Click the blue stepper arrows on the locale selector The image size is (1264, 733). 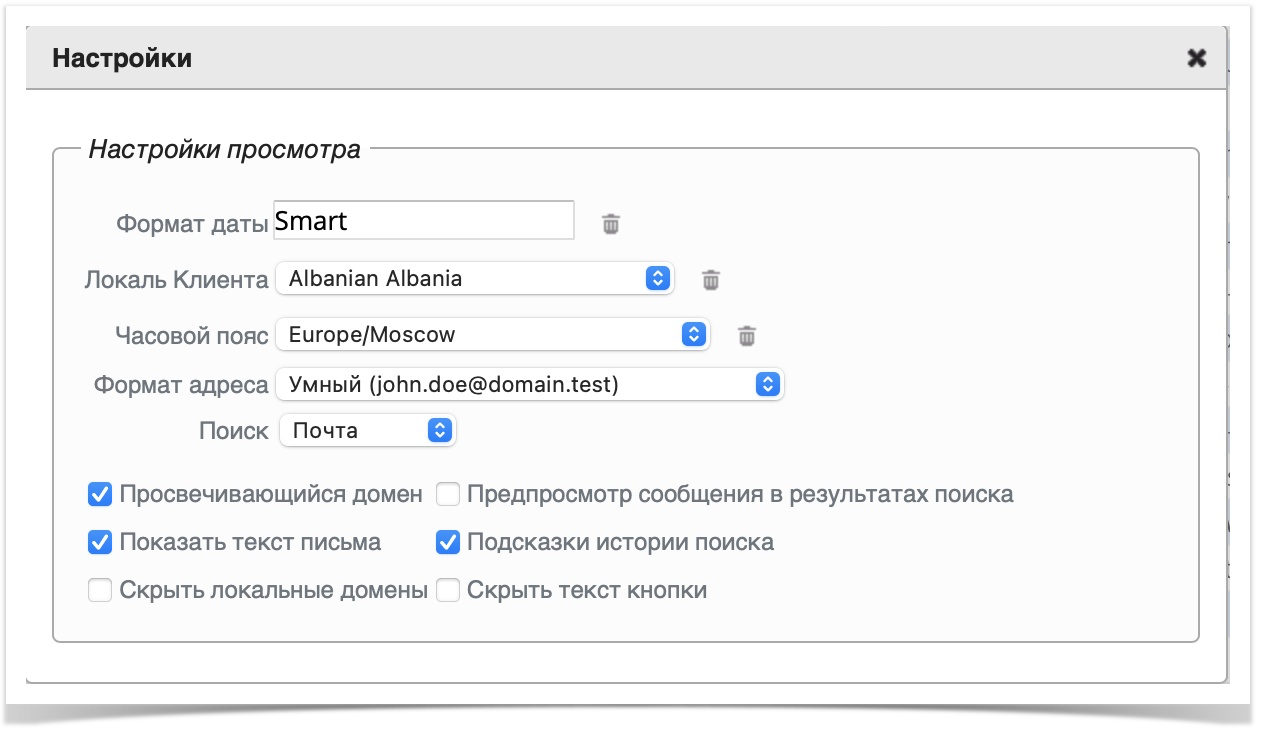(657, 278)
